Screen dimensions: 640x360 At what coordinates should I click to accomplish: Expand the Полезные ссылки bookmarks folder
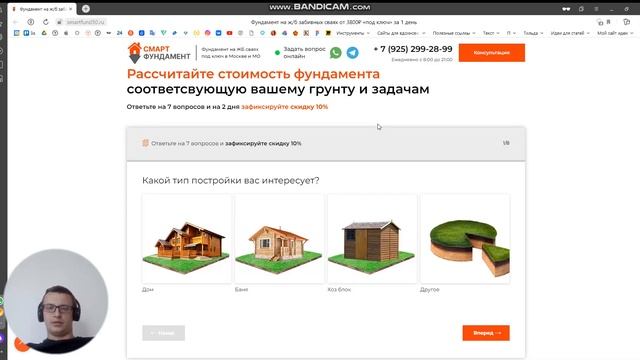coord(454,33)
